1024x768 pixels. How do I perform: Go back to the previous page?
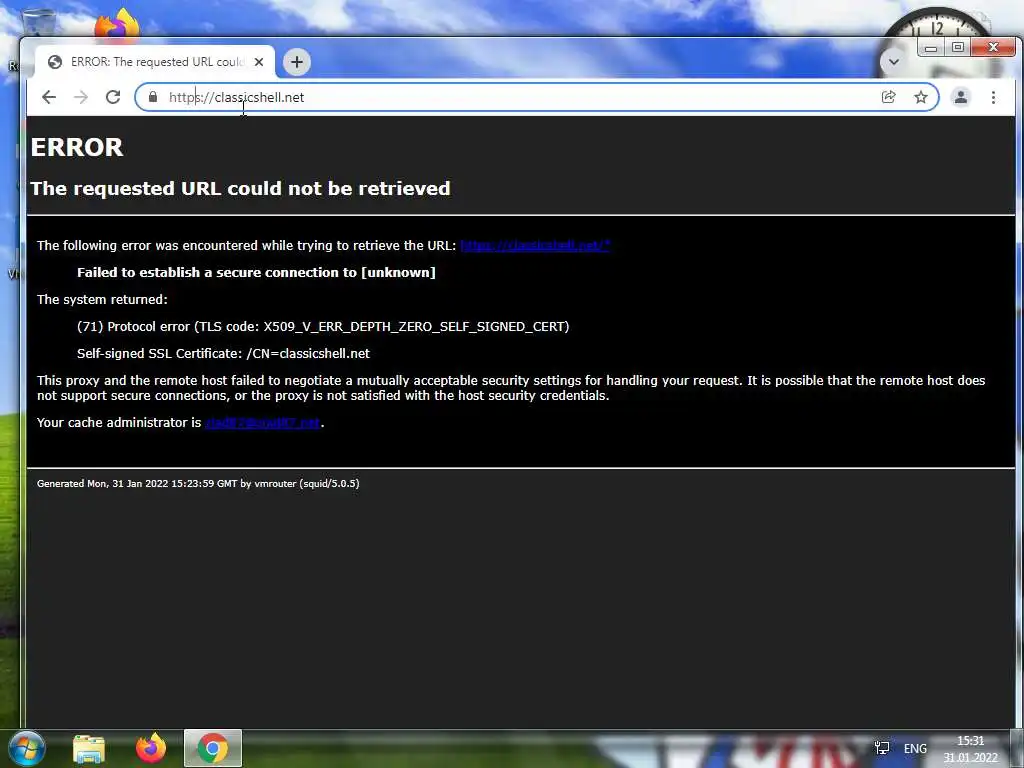tap(49, 97)
